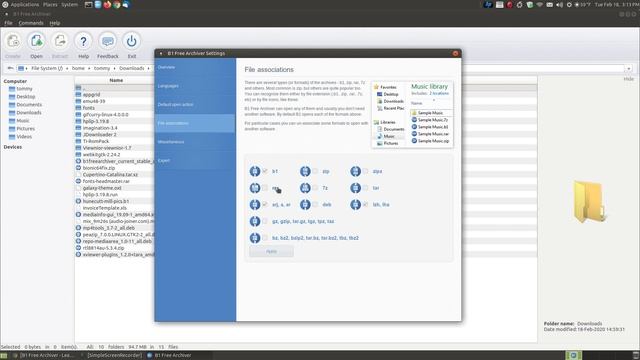Click the File System (/) breadcrumb

47,68
